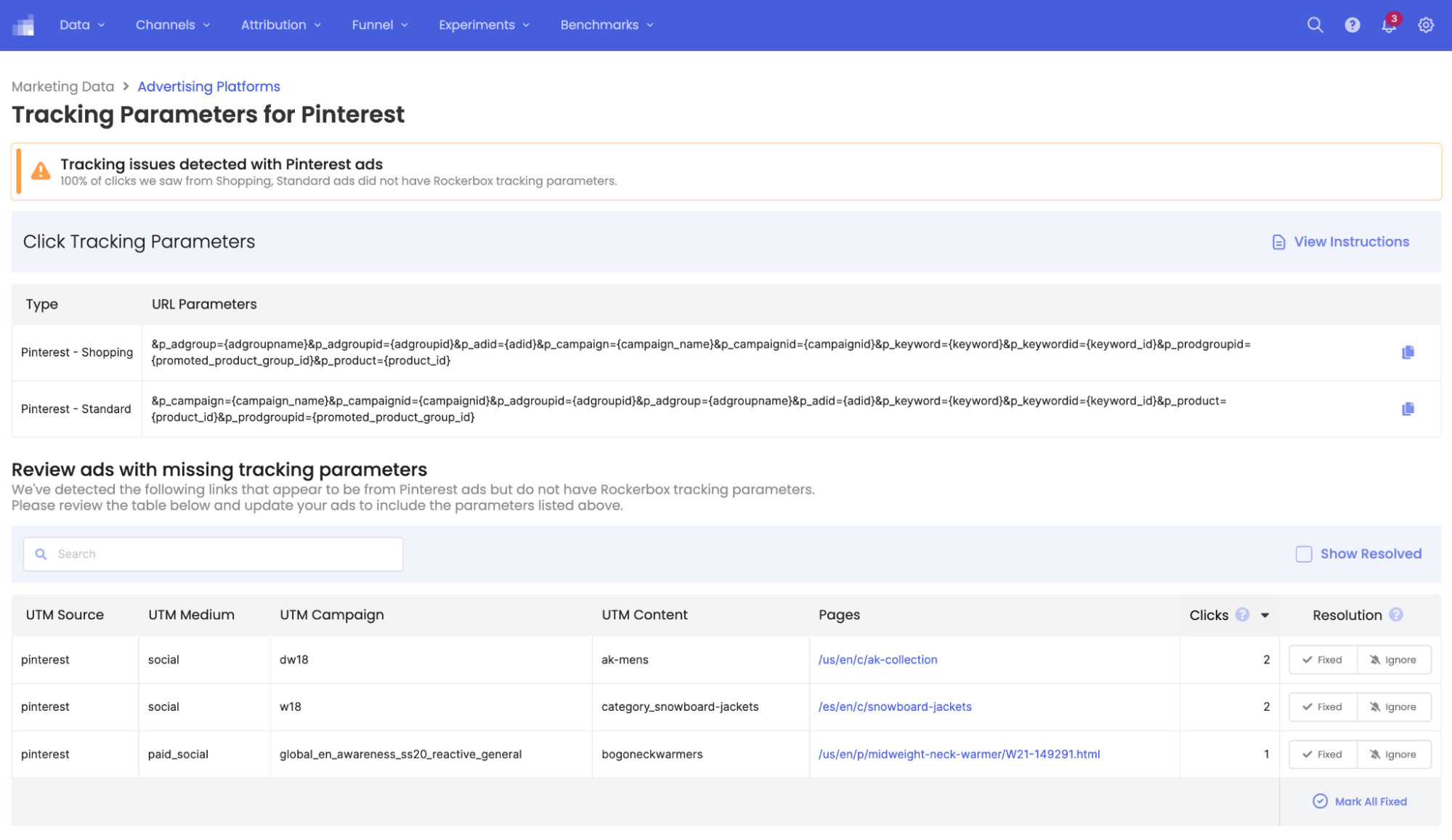Expand the Funnel menu
Screen dimensions: 1452x840
click(380, 25)
